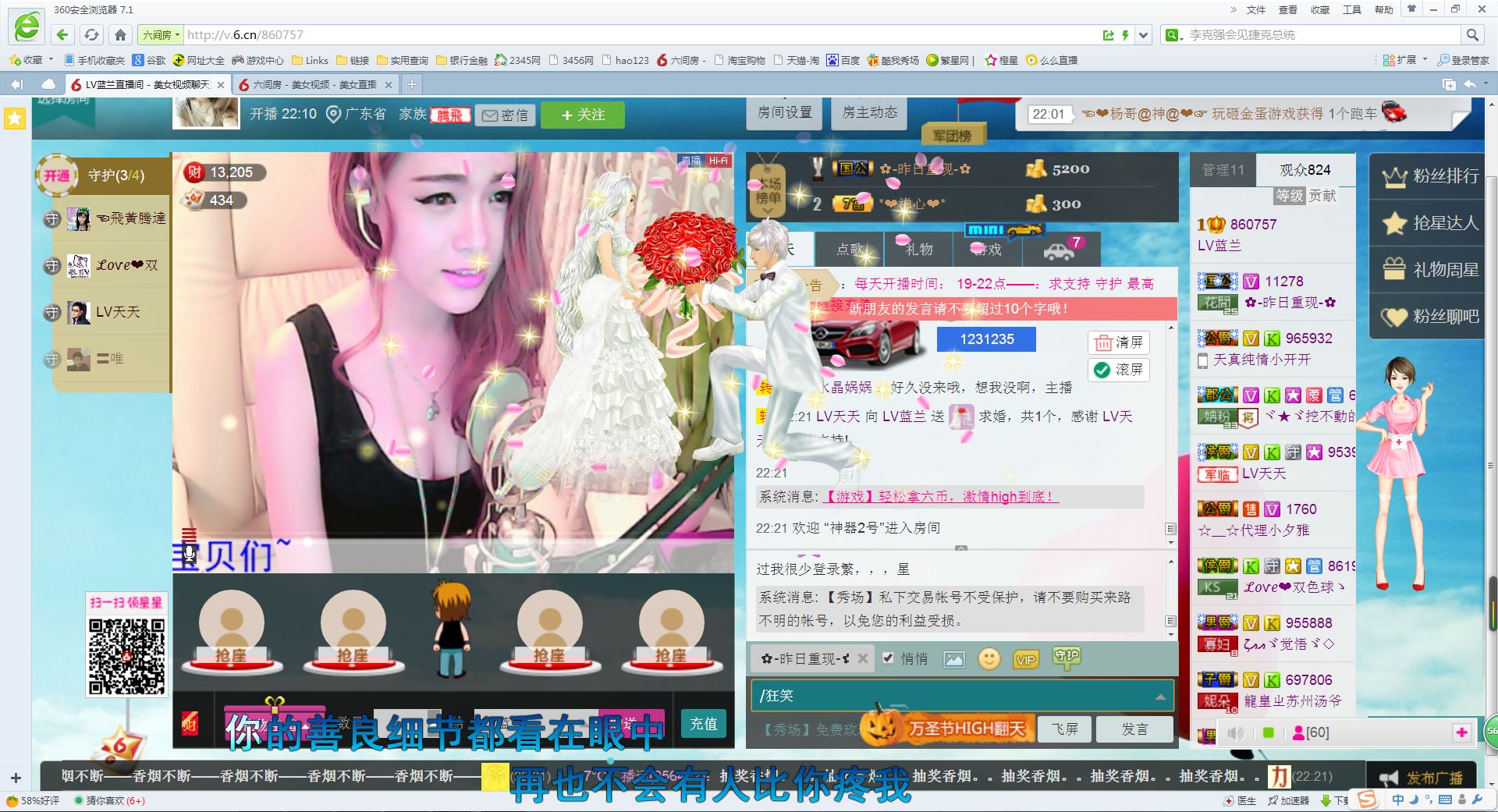The image size is (1498, 812).
Task: Click the 发布广播 broadcast button
Action: click(x=1422, y=778)
